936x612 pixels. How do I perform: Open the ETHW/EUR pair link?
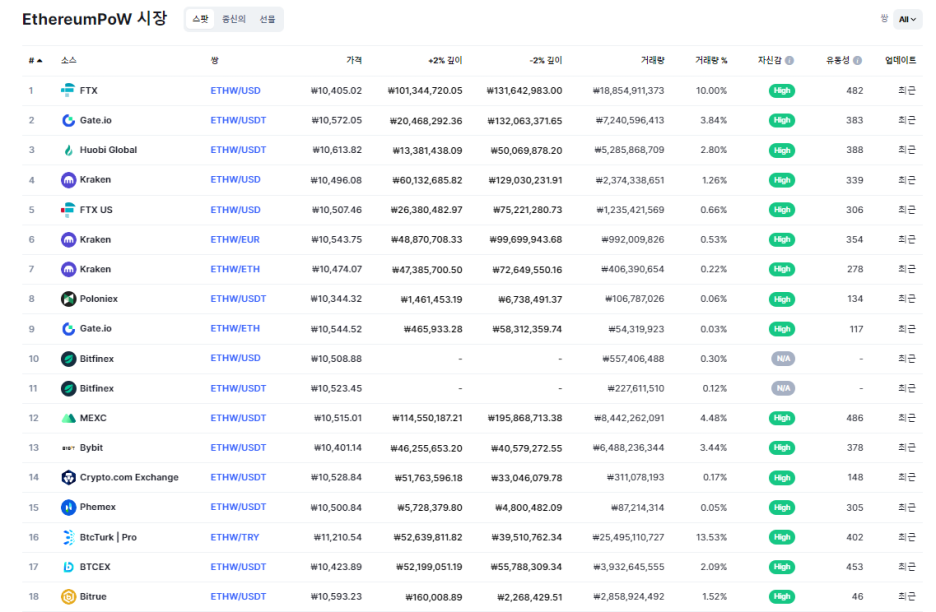tap(235, 239)
